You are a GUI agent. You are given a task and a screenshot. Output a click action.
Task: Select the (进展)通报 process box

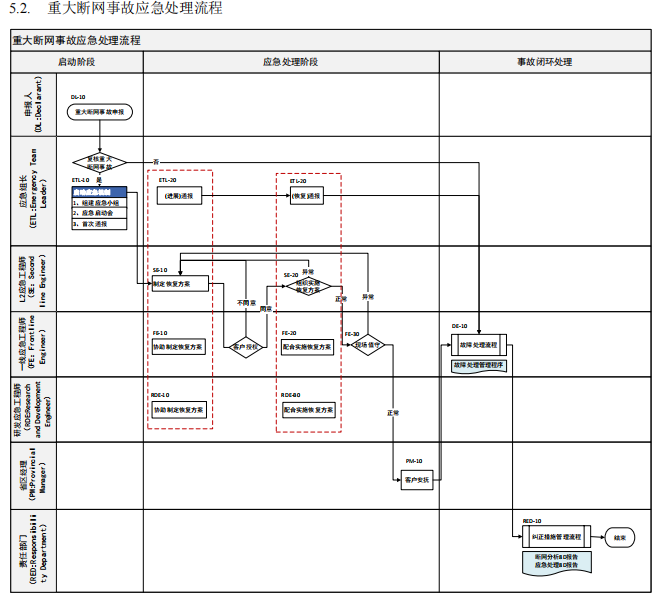tap(179, 196)
